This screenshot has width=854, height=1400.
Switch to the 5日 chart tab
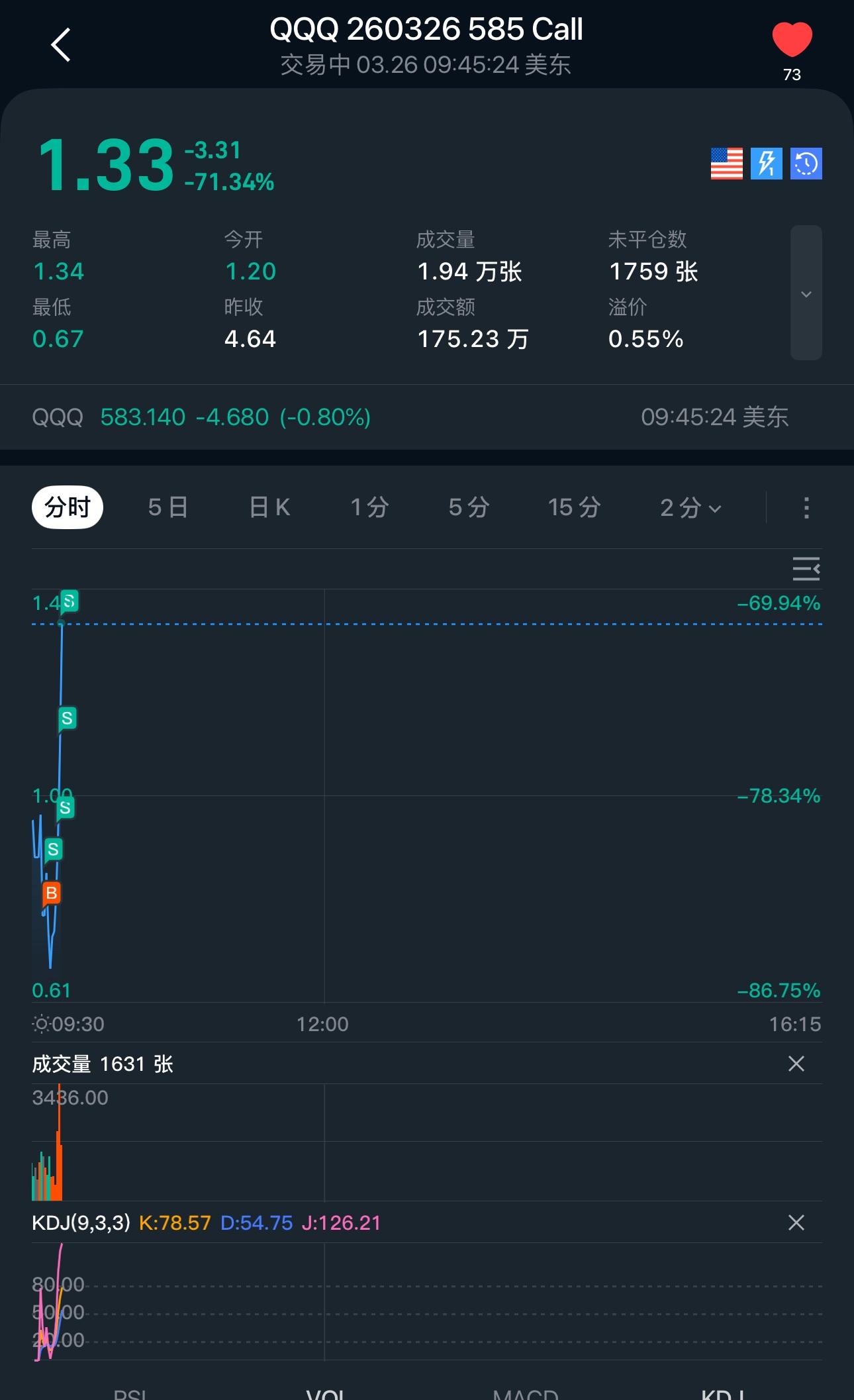[x=168, y=507]
